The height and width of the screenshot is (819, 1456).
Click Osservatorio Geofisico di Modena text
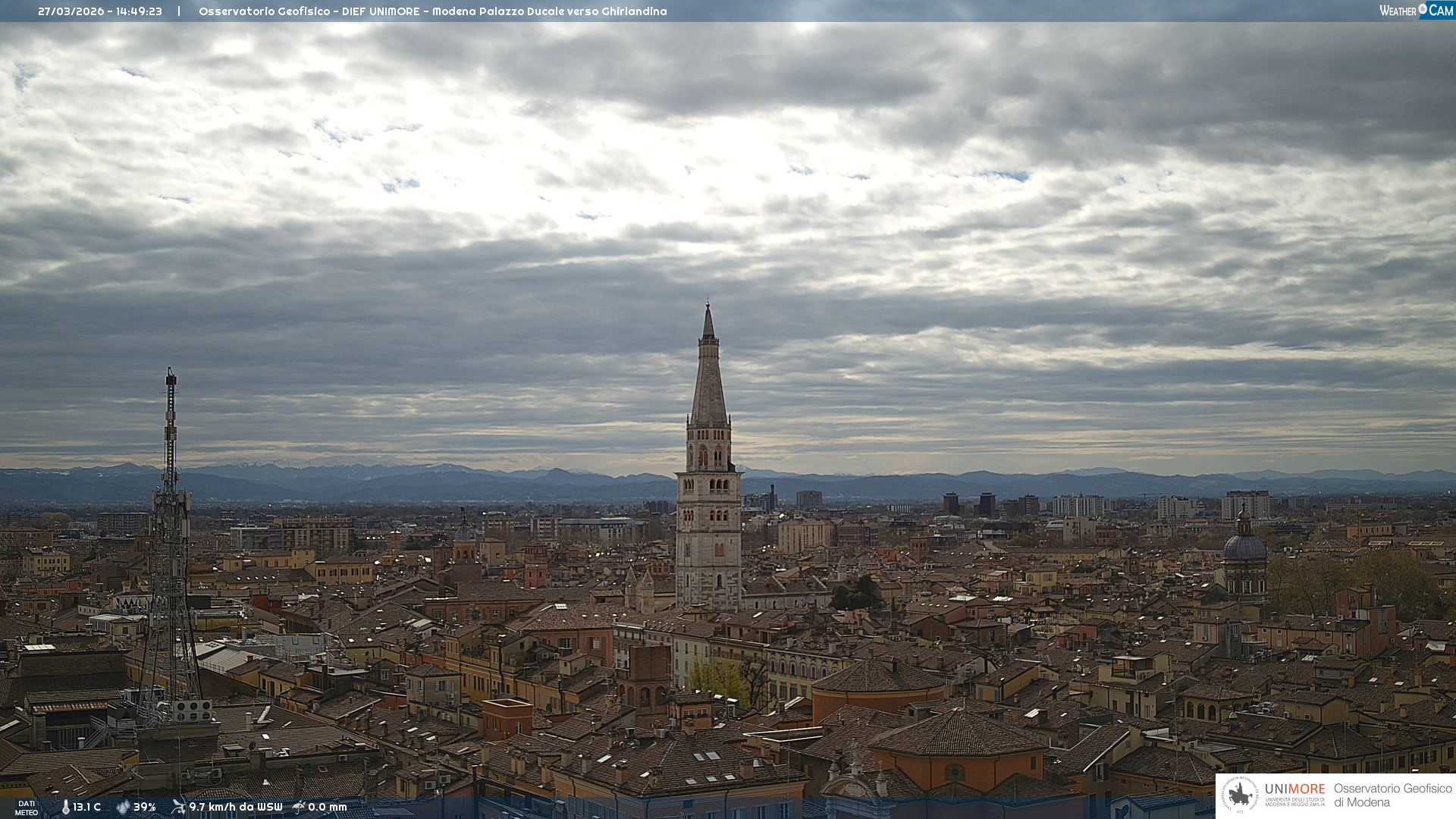click(1392, 795)
